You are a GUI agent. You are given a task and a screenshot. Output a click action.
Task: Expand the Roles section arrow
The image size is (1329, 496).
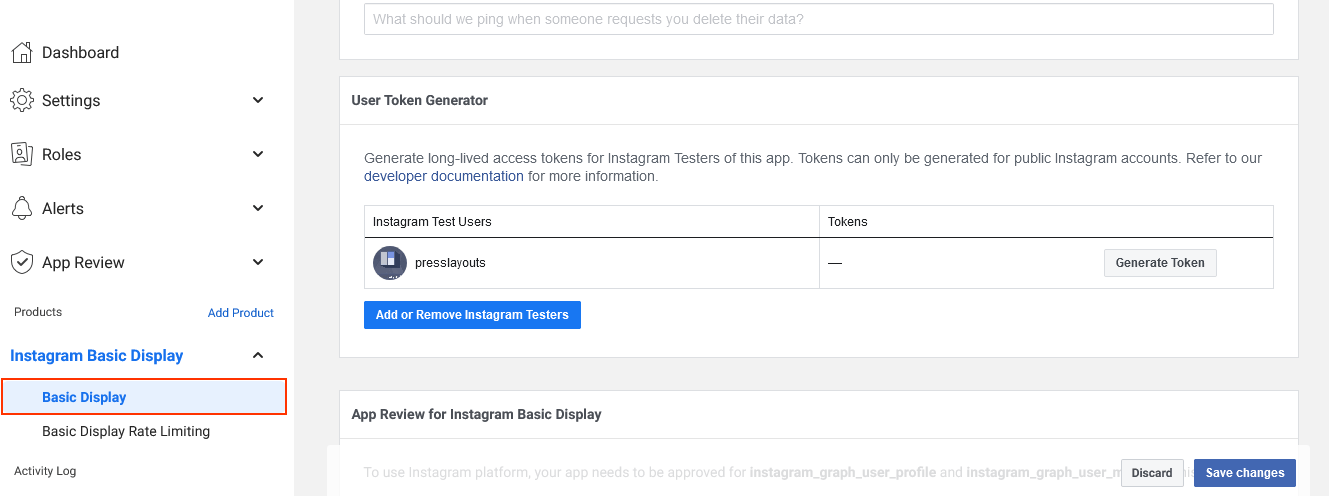[x=258, y=154]
